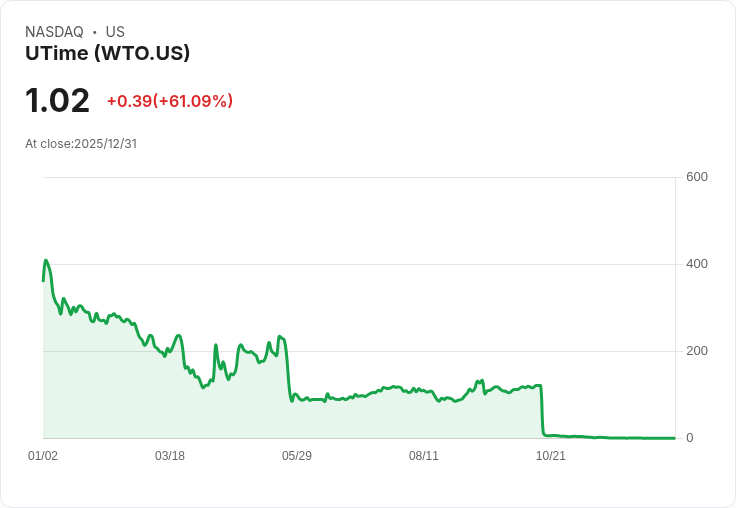Click the NASDAQ exchange label

(x=54, y=32)
